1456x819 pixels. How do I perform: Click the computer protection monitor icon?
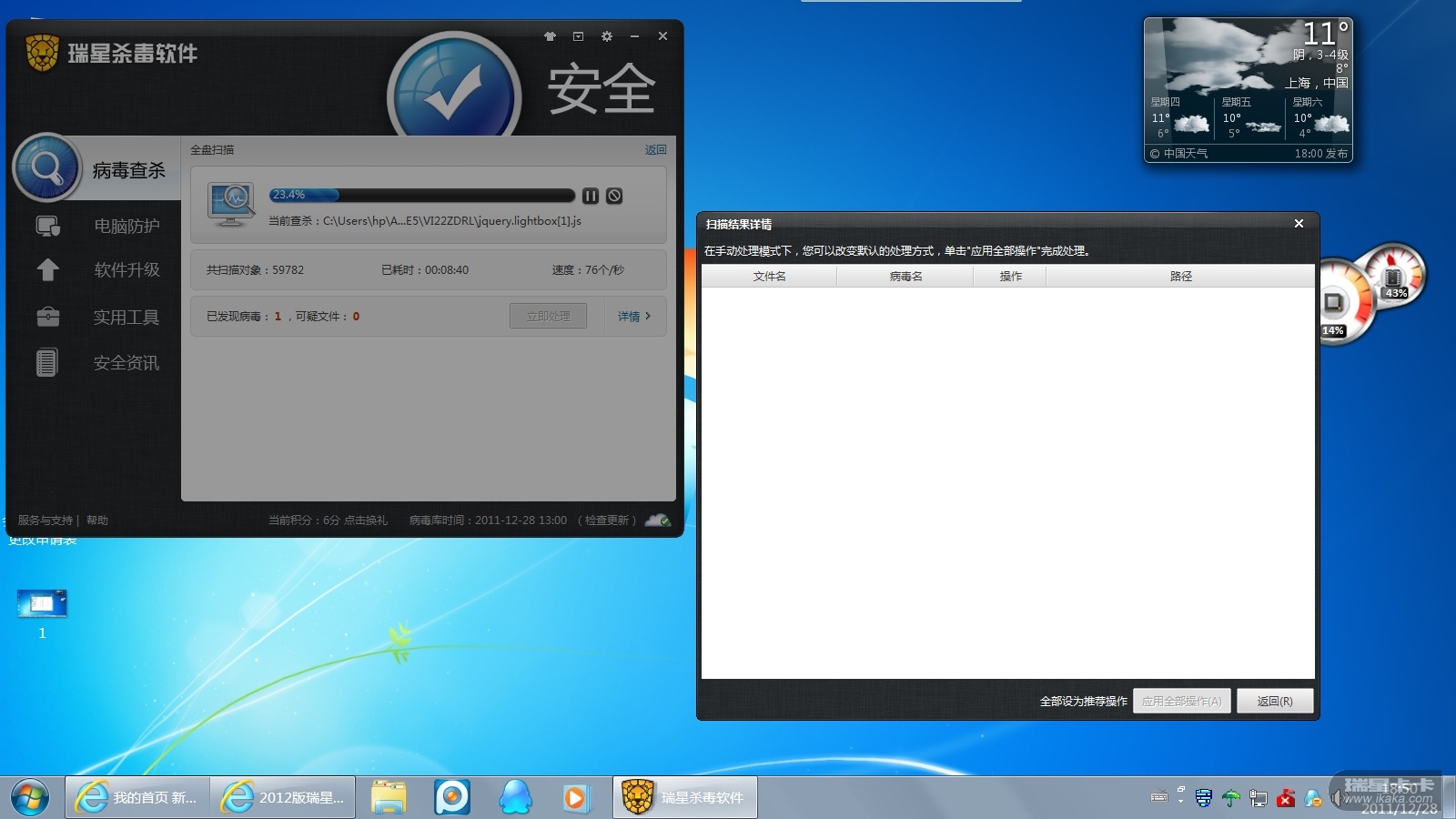[48, 226]
